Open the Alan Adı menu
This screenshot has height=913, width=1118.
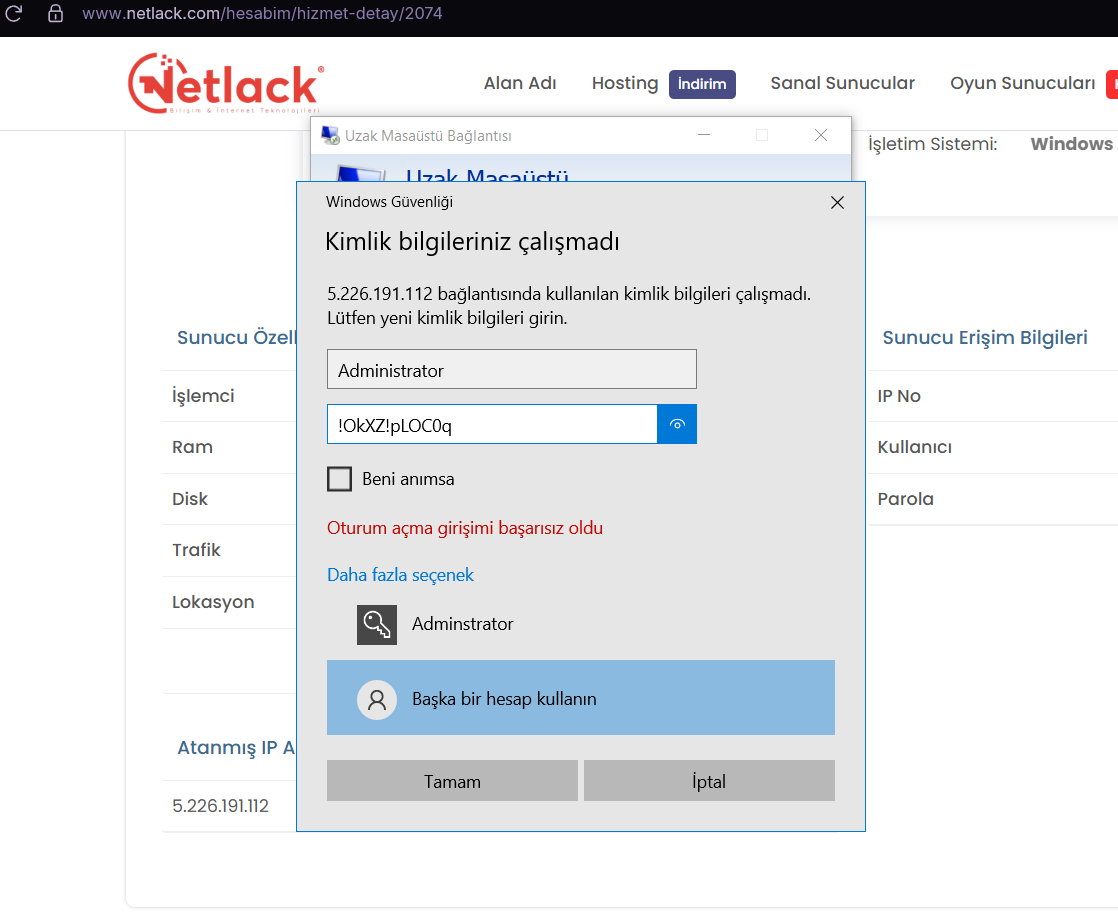click(x=520, y=83)
